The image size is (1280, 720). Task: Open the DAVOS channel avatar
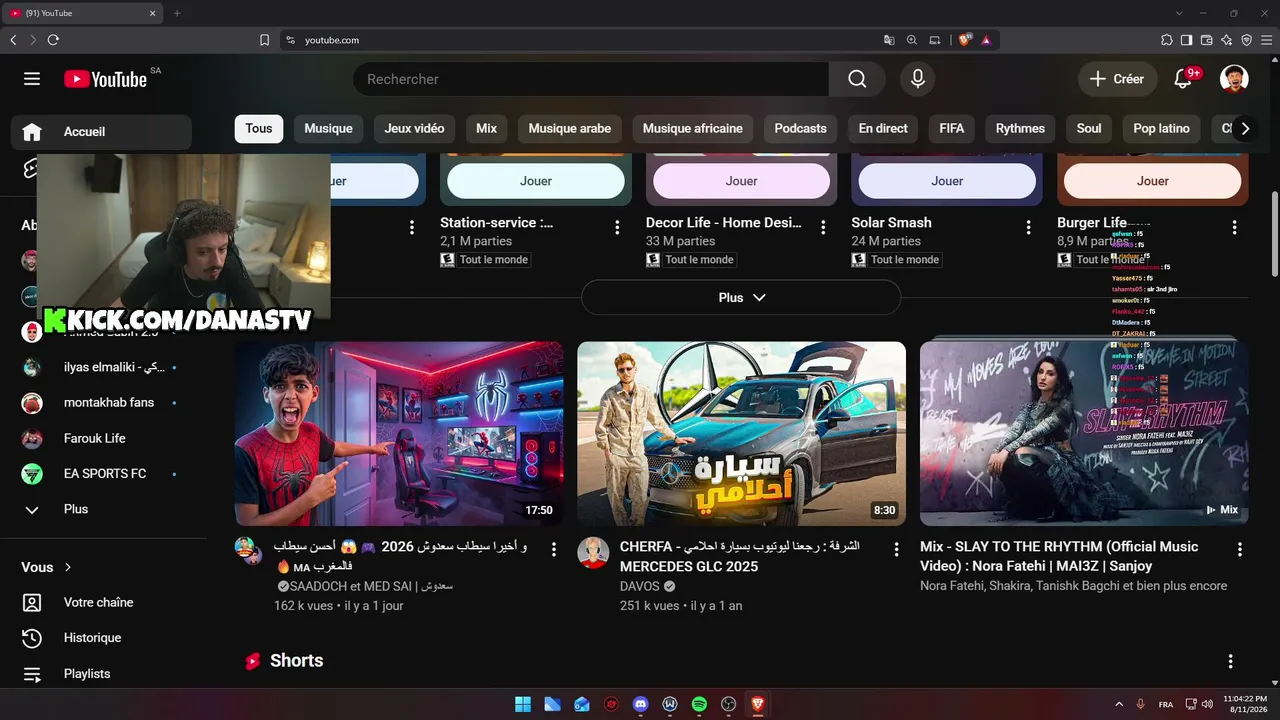point(593,553)
